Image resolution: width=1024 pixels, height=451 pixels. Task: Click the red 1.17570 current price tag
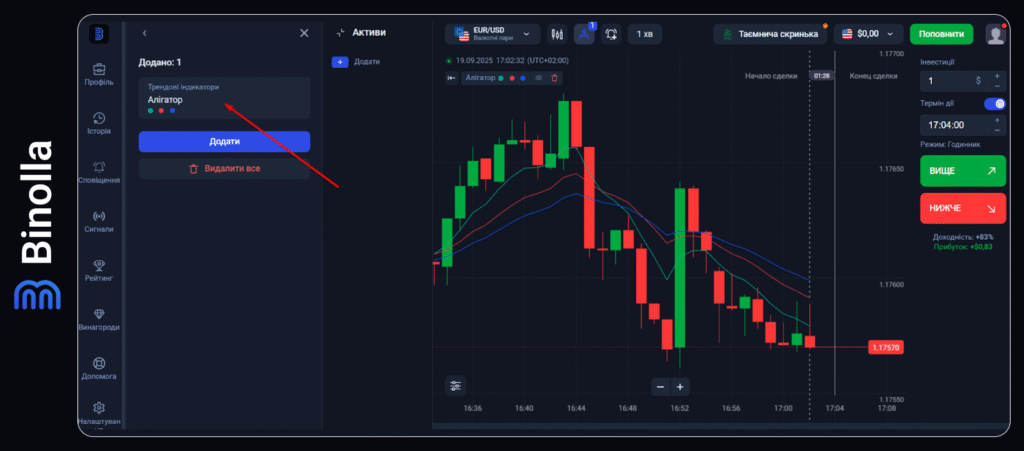[x=885, y=348]
